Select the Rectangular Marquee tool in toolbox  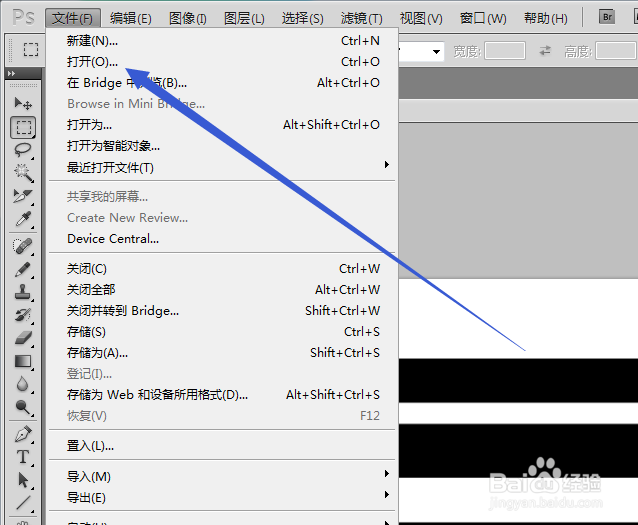(23, 127)
